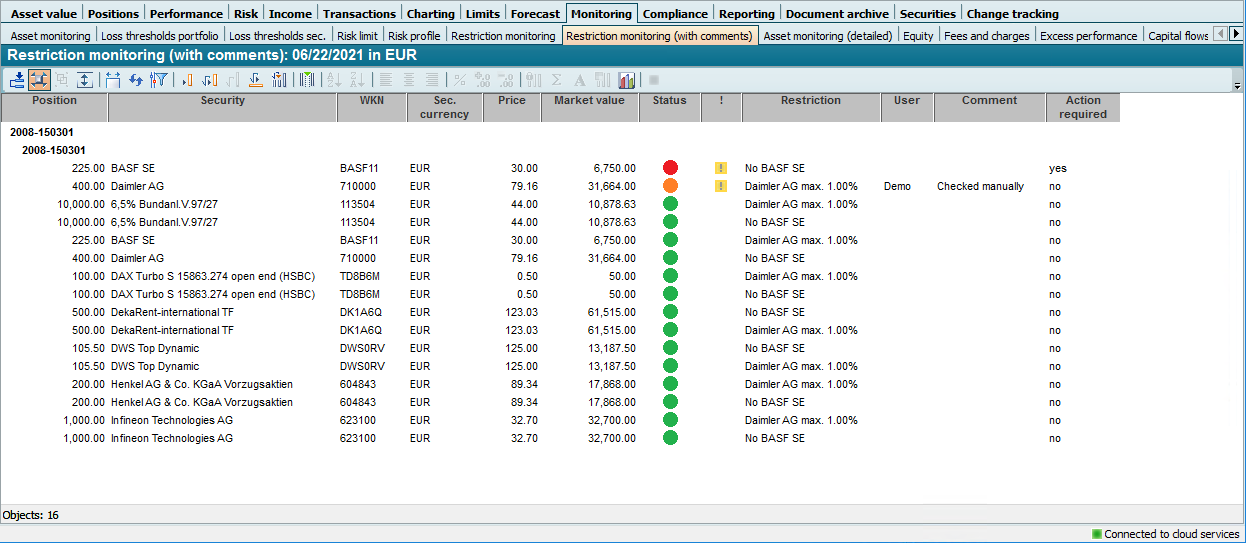Screen dimensions: 1246x543
Task: Click the expand rows vertically toolbar icon
Action: (x=85, y=80)
